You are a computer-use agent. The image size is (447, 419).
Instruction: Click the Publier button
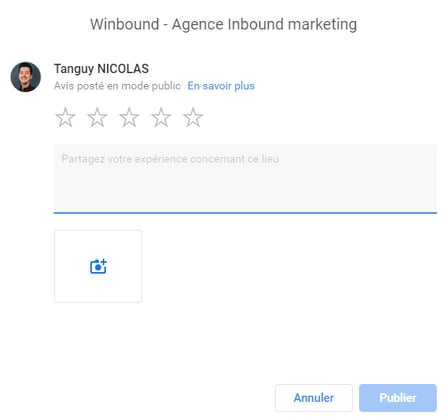pyautogui.click(x=398, y=398)
